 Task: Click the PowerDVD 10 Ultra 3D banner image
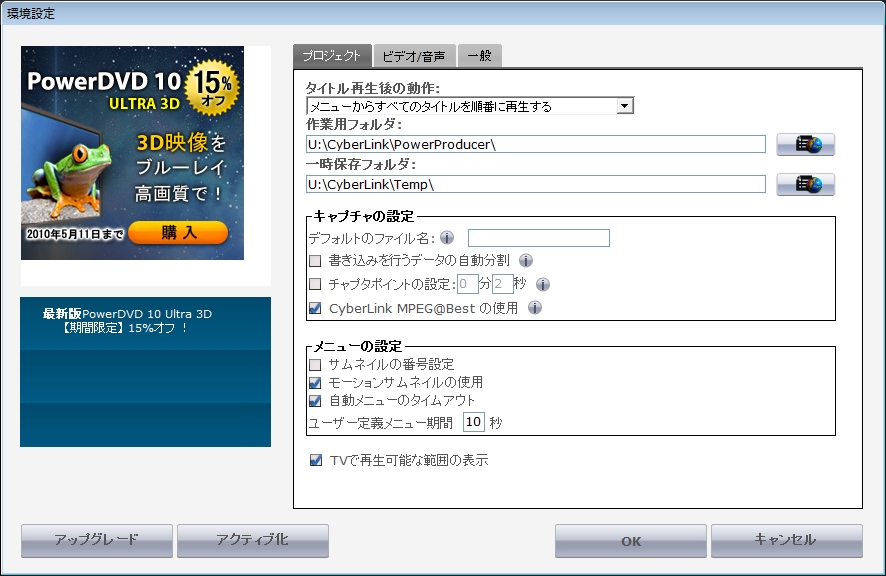pos(132,153)
